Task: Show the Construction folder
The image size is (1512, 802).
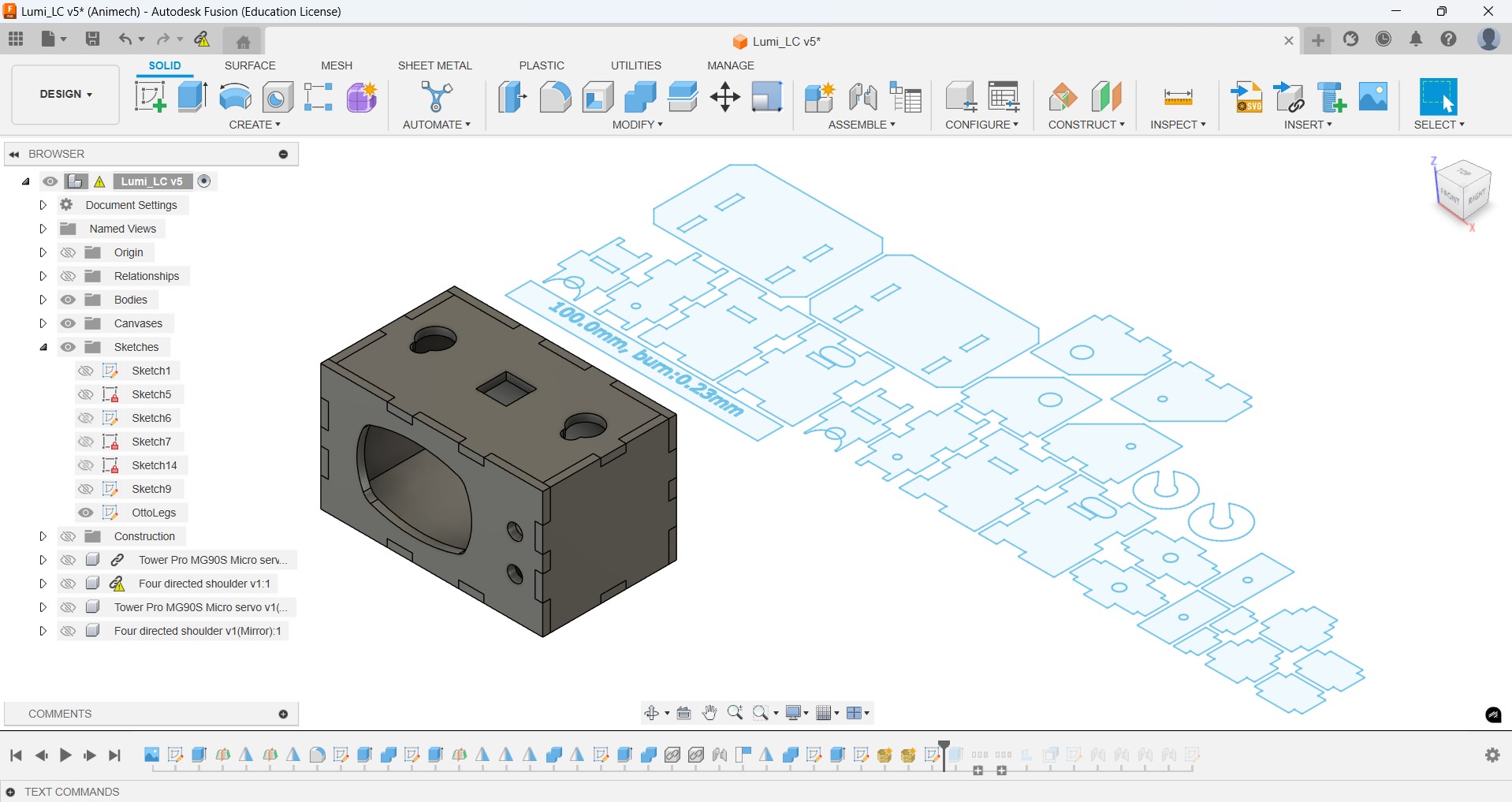Action: click(x=68, y=536)
